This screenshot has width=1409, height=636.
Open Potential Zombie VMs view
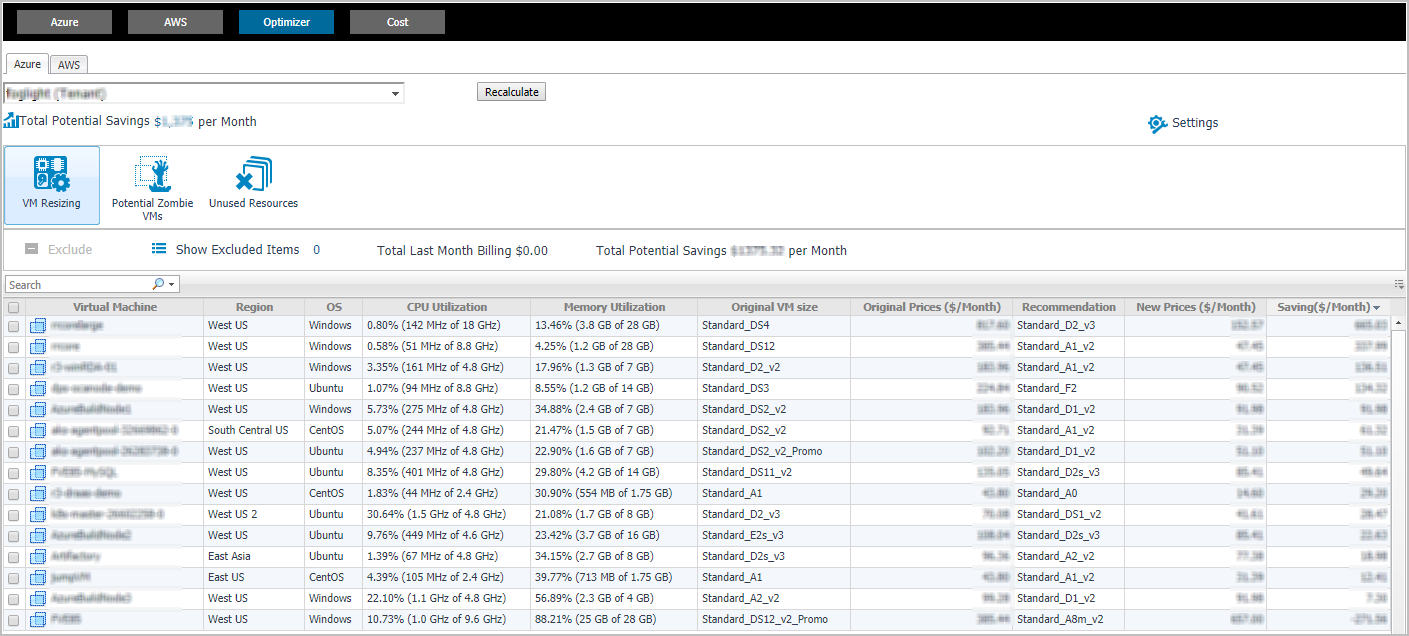click(x=152, y=173)
